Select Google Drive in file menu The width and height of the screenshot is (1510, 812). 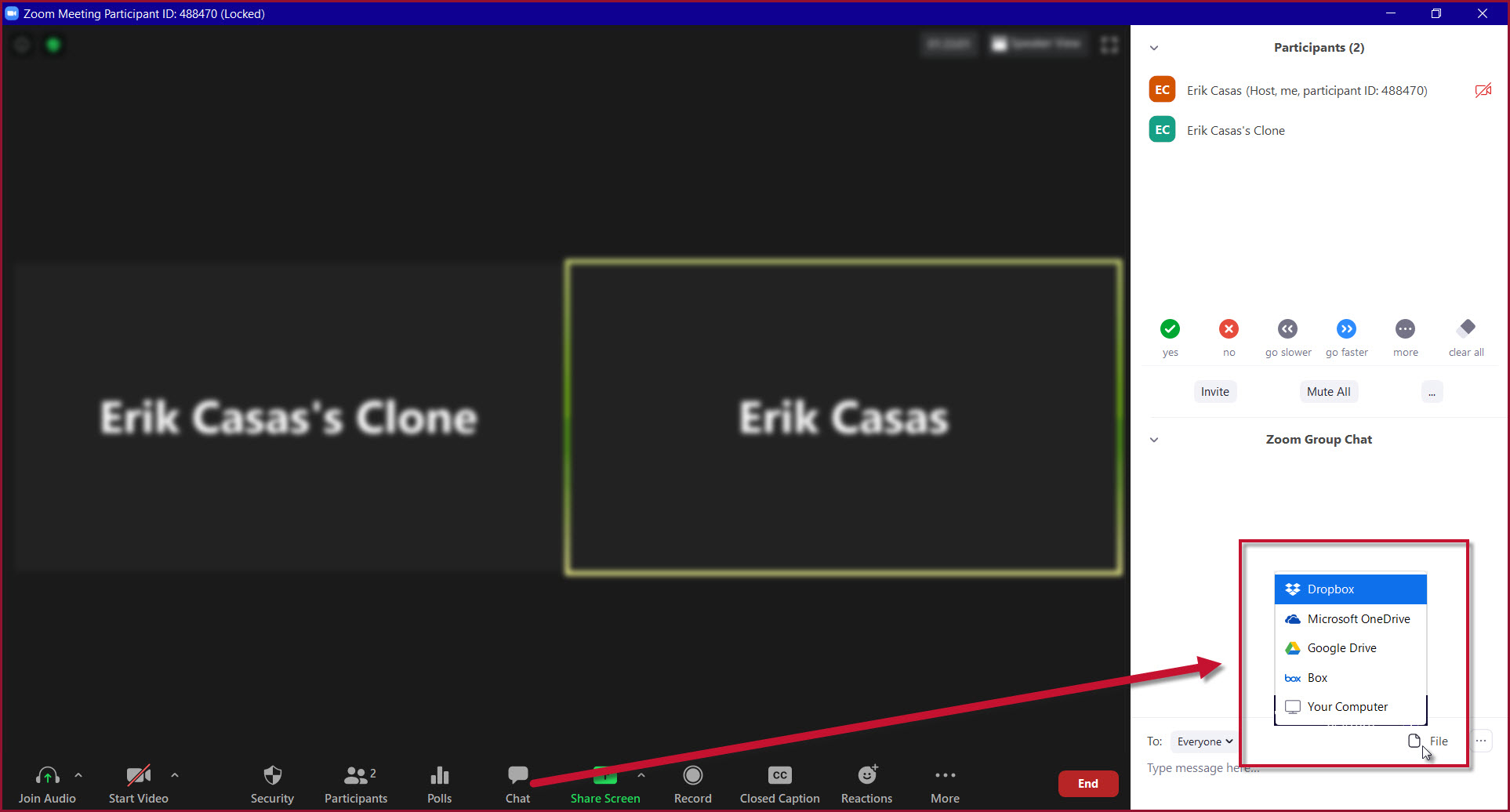1350,648
